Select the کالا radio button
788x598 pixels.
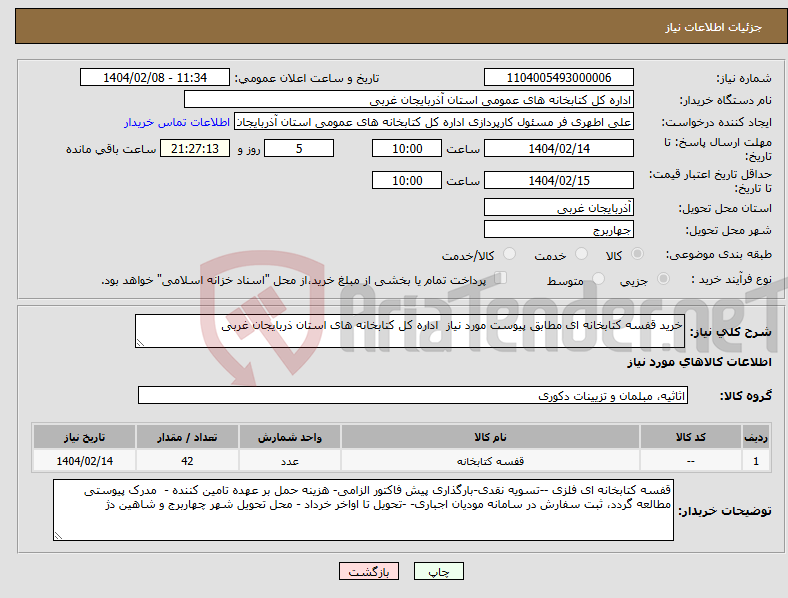click(x=637, y=254)
